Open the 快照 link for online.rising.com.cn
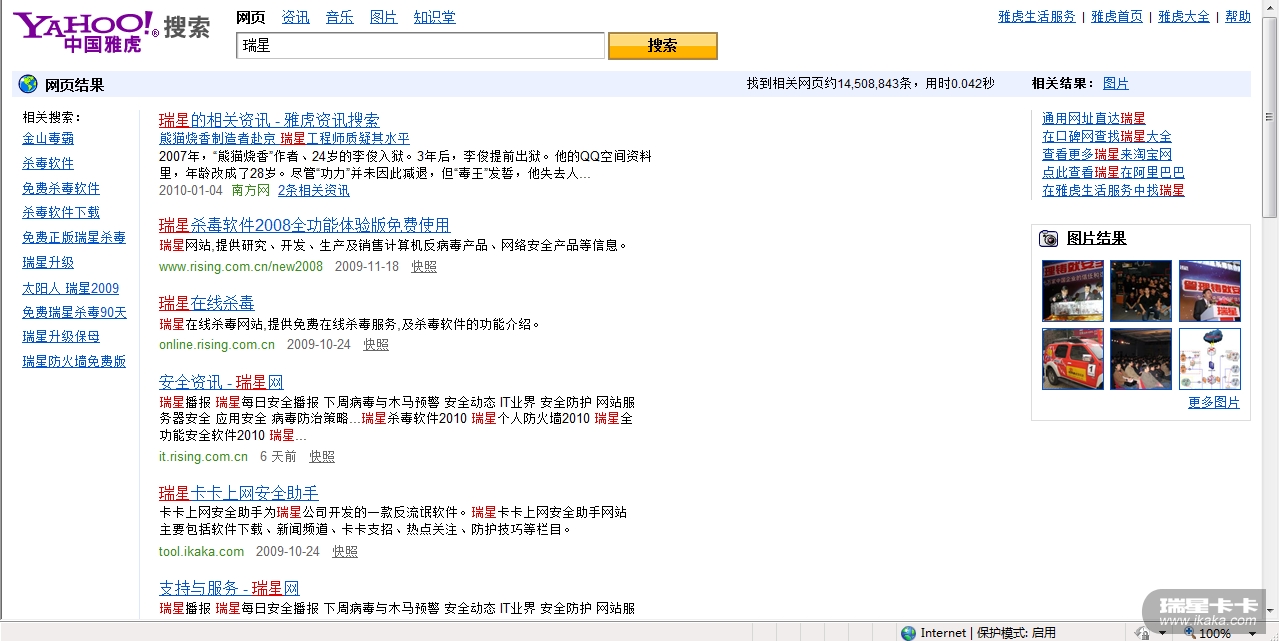 coord(376,345)
